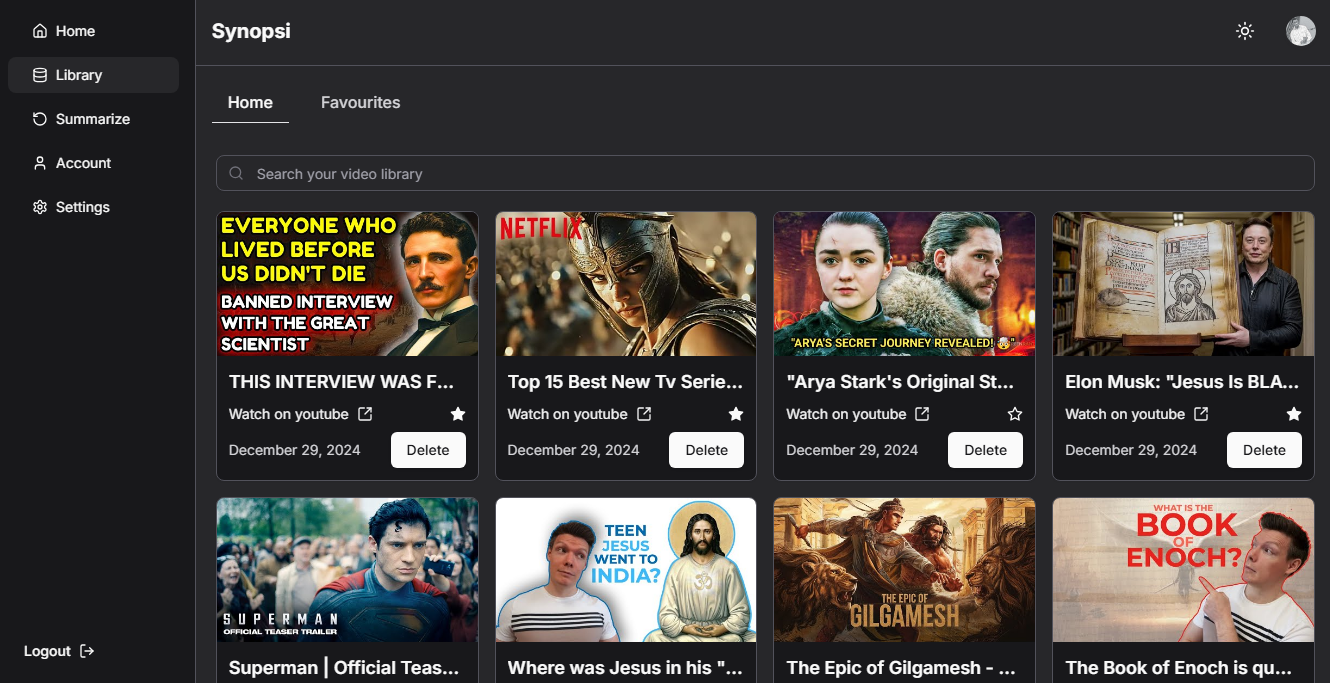Open the Account page

tap(93, 163)
